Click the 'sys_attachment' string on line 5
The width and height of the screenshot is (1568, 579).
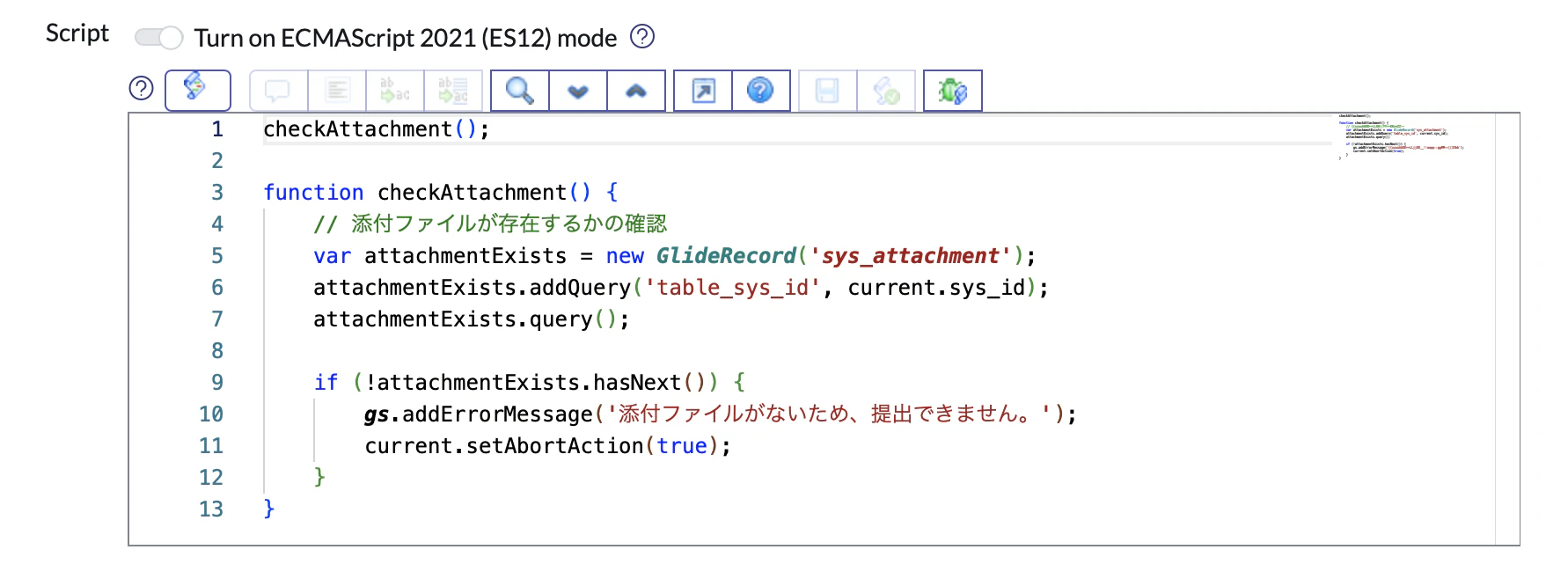point(911,255)
